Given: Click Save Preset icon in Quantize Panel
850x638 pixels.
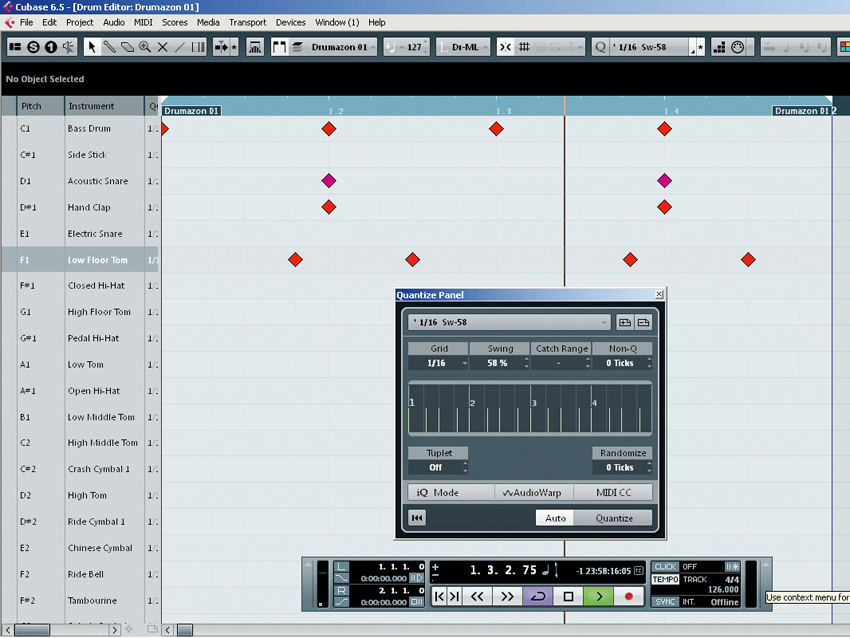Looking at the screenshot, I should [x=624, y=323].
